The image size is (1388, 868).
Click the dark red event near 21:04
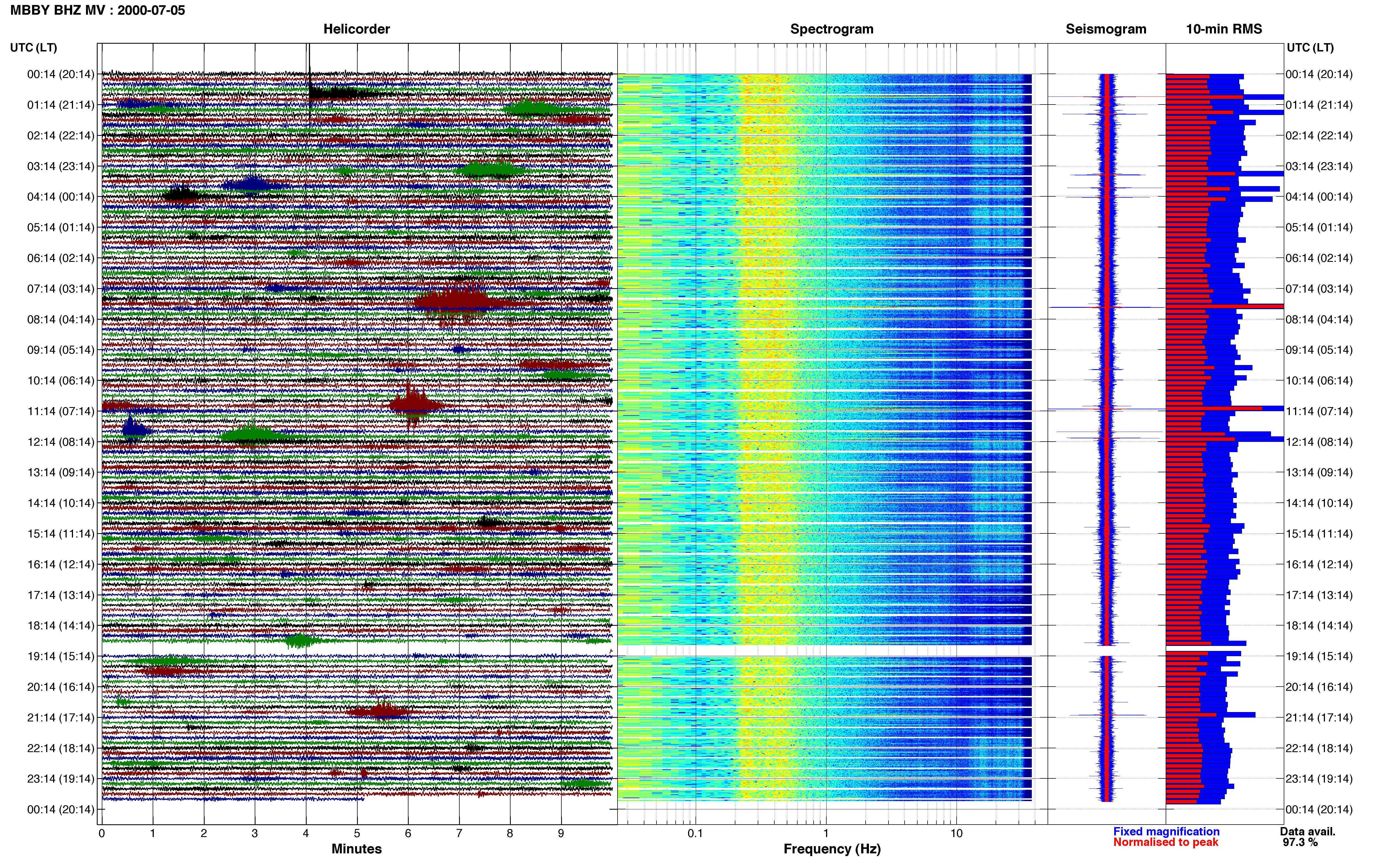point(380,712)
